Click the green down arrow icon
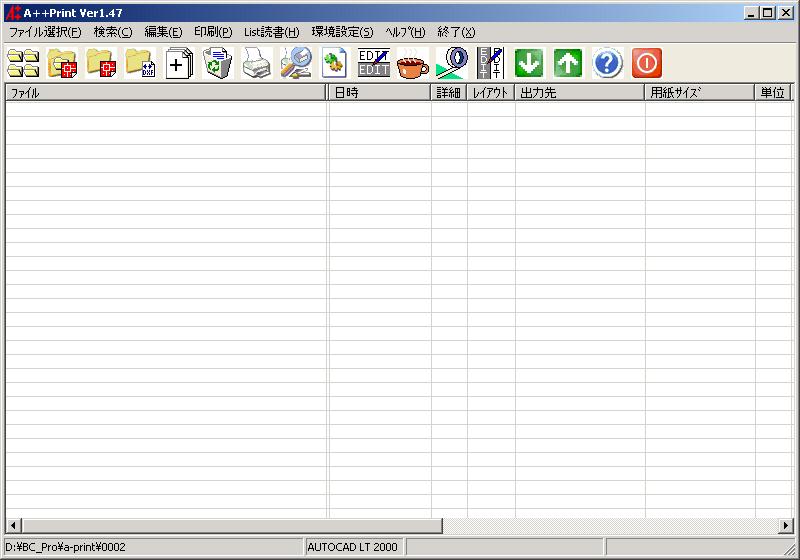 [x=529, y=64]
